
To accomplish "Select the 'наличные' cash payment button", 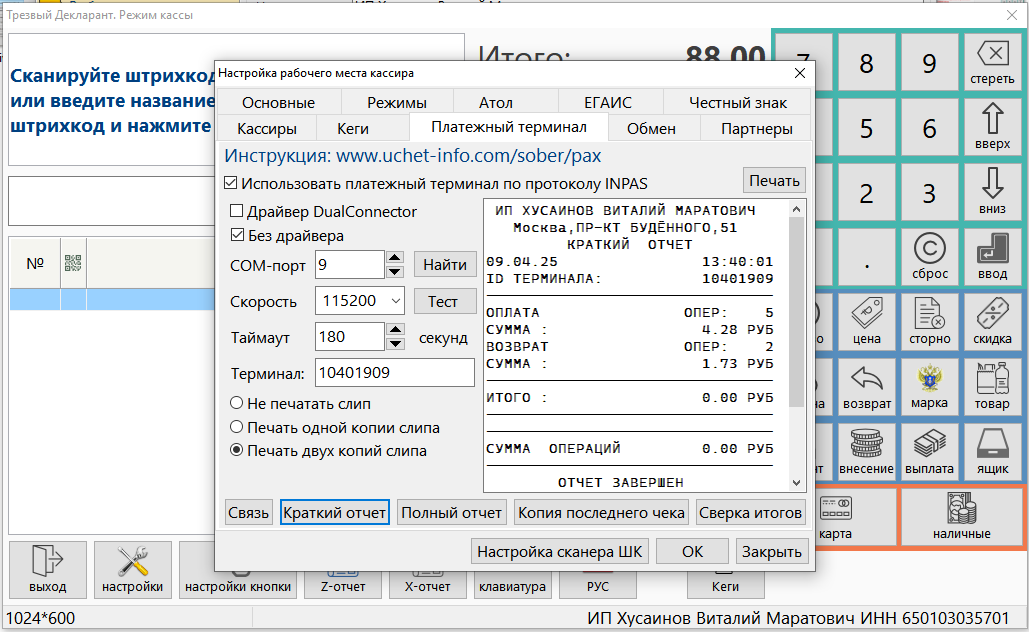I will tap(961, 517).
